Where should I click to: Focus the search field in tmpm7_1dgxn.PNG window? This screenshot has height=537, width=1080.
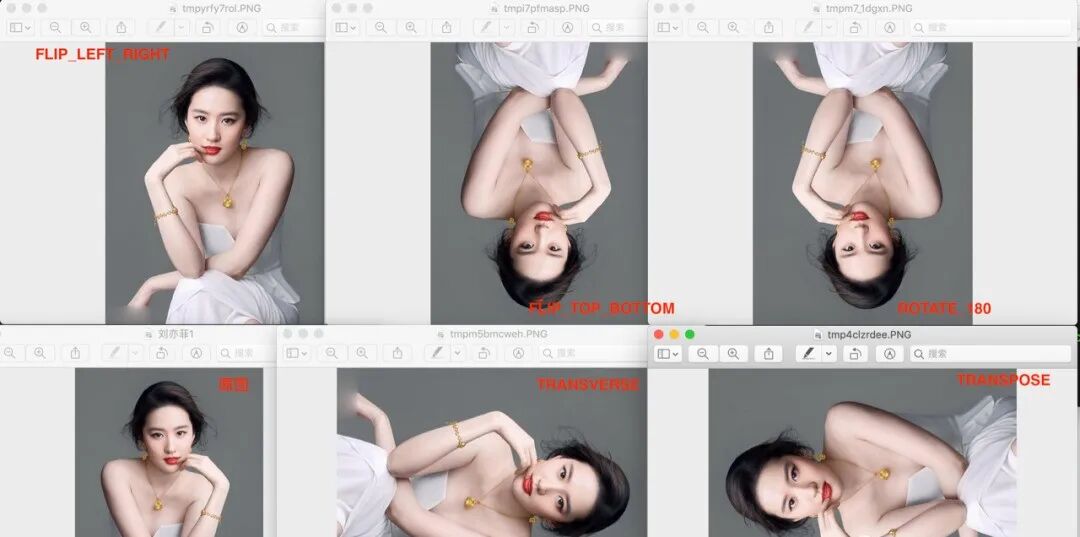[990, 28]
